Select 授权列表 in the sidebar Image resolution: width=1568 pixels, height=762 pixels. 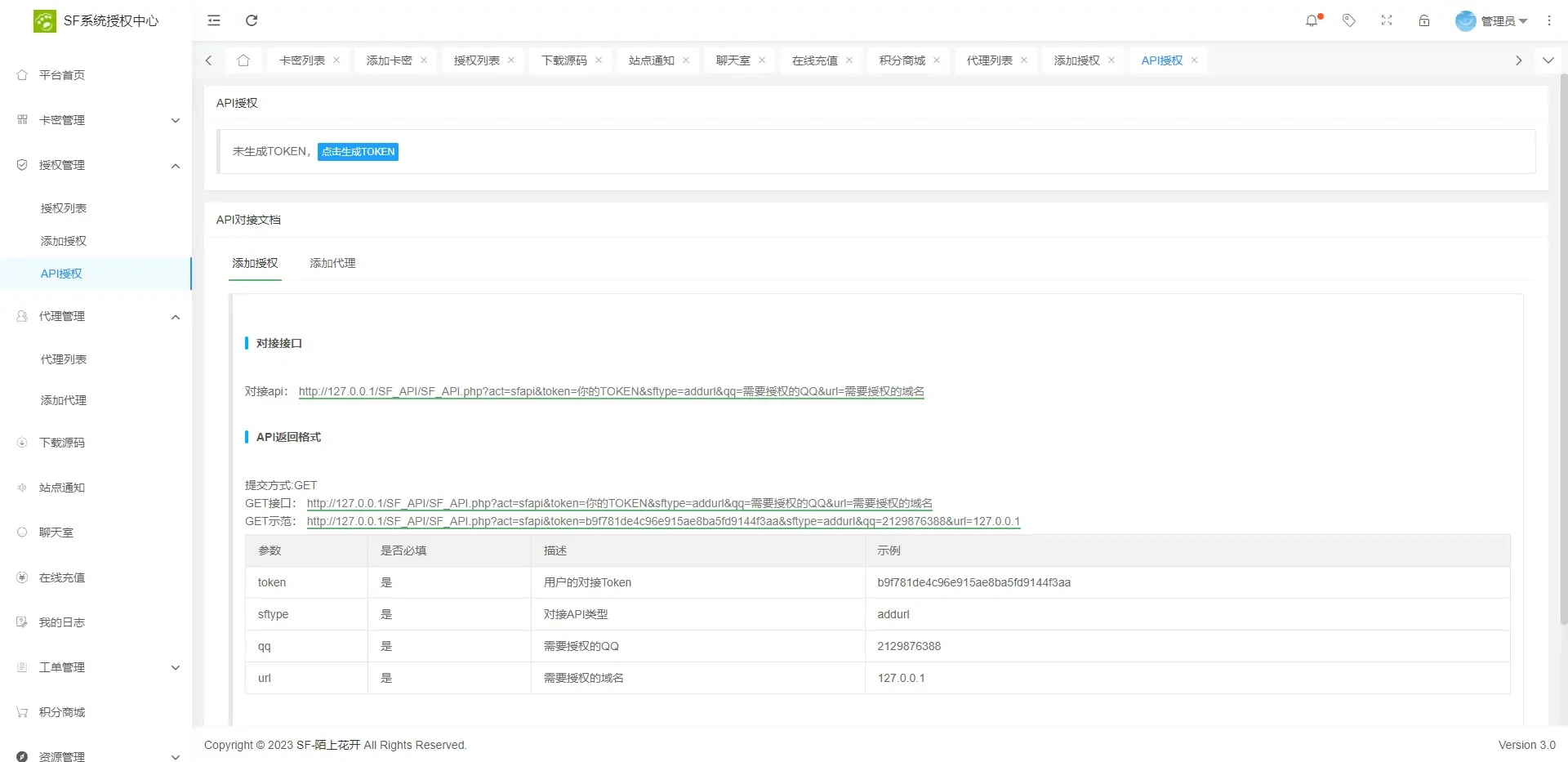pyautogui.click(x=64, y=208)
